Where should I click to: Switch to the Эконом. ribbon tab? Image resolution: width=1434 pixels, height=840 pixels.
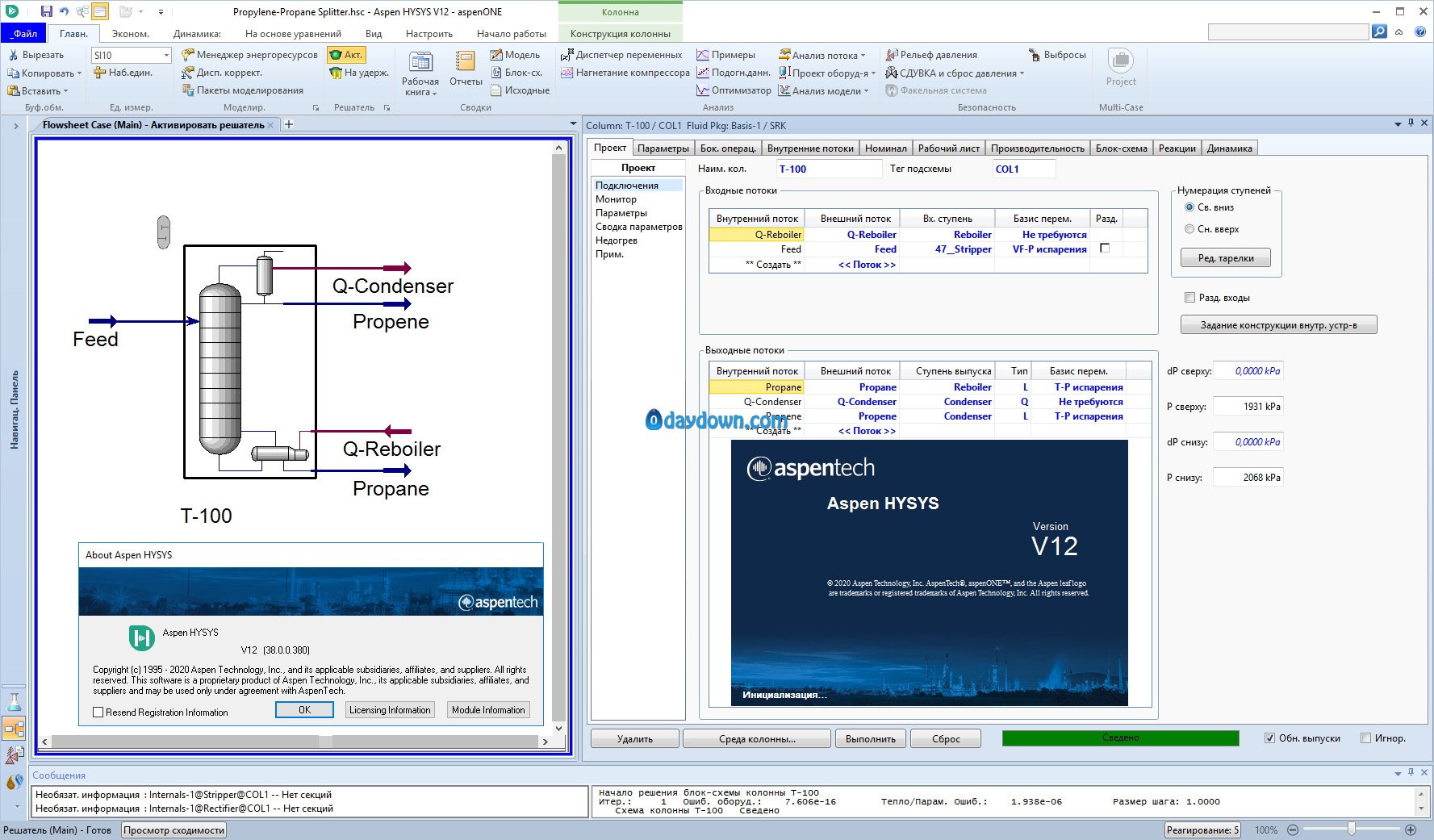130,33
